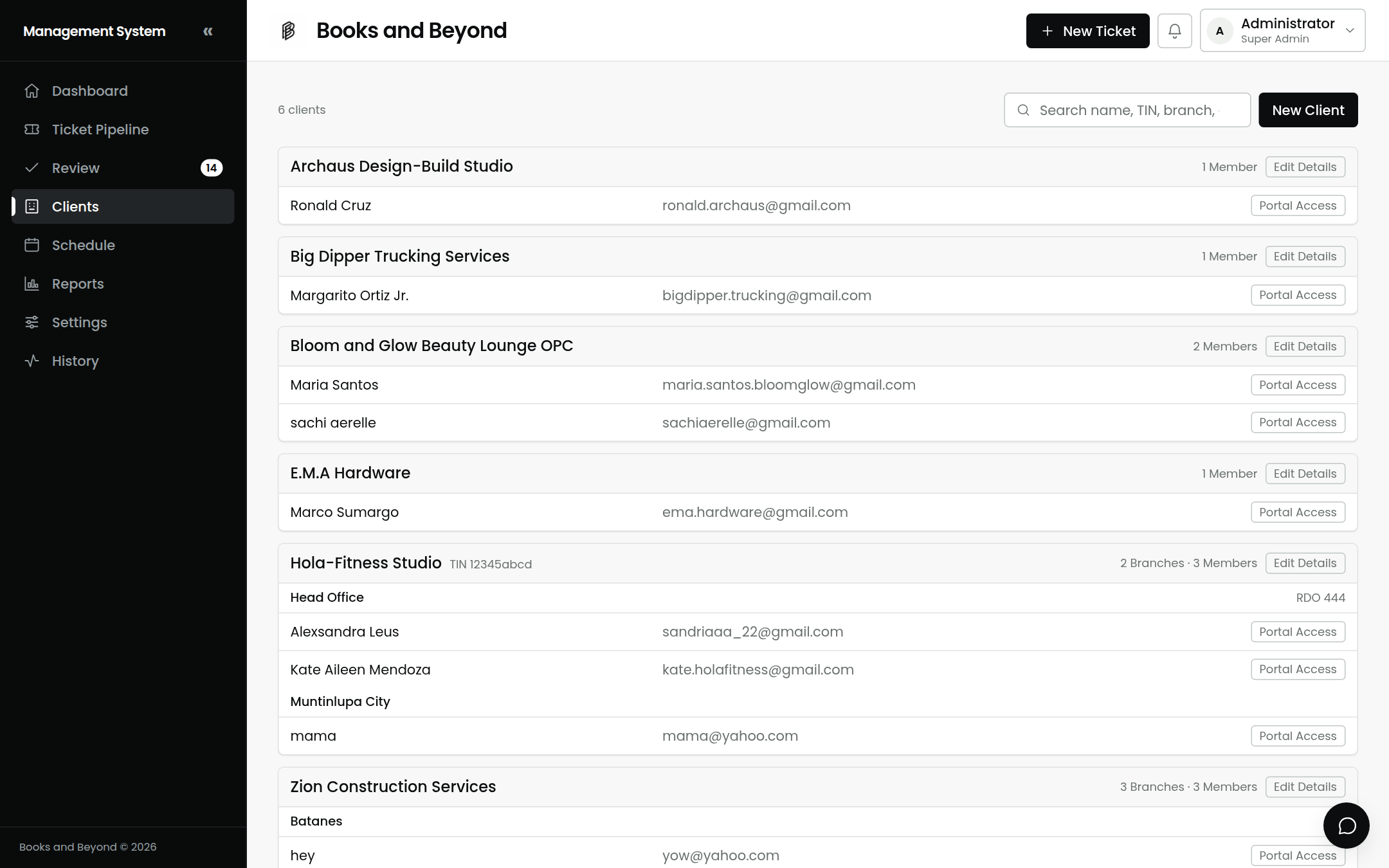Open Portal Access for Ronald Cruz
1389x868 pixels.
[1298, 206]
